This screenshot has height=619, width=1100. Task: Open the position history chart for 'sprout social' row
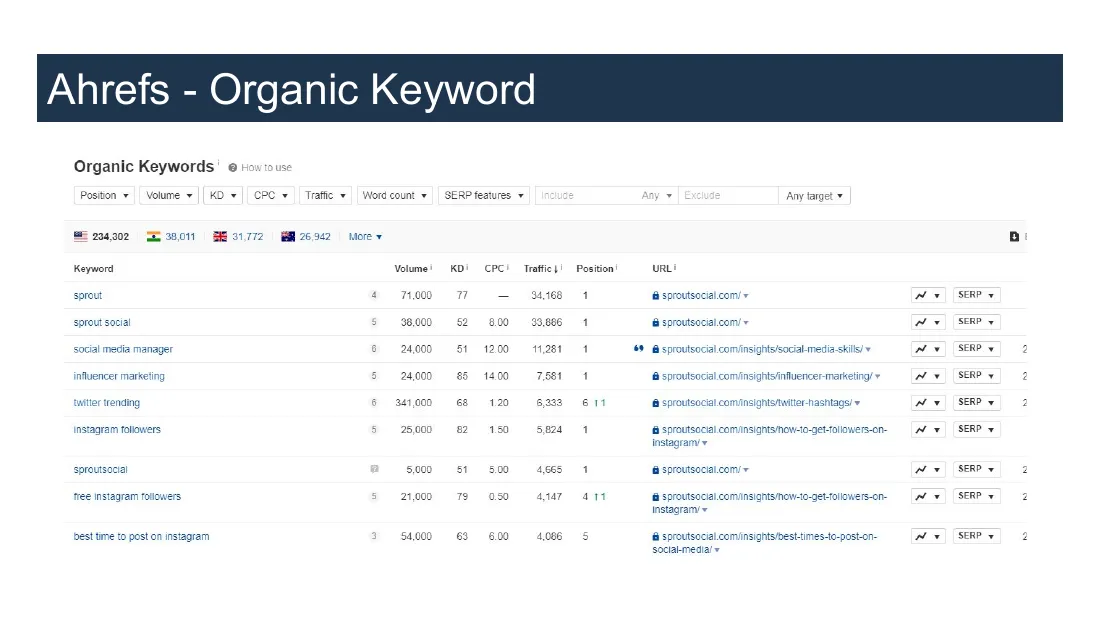928,322
